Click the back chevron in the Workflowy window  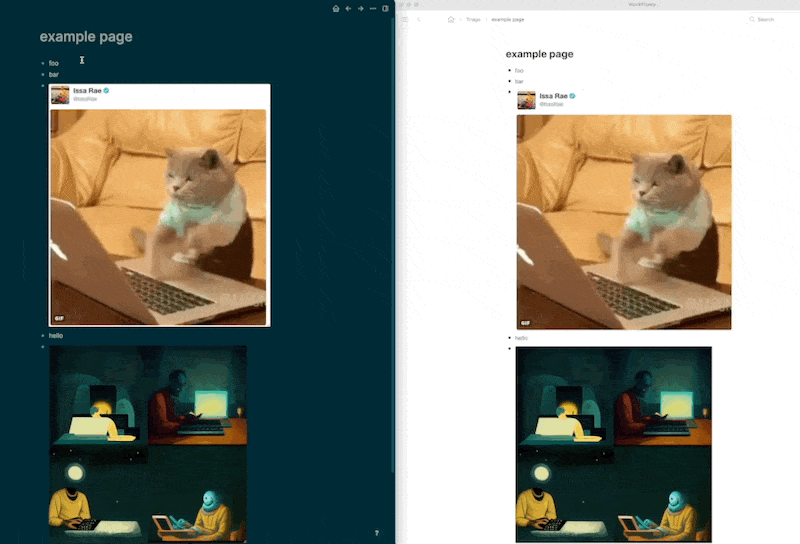pos(418,19)
